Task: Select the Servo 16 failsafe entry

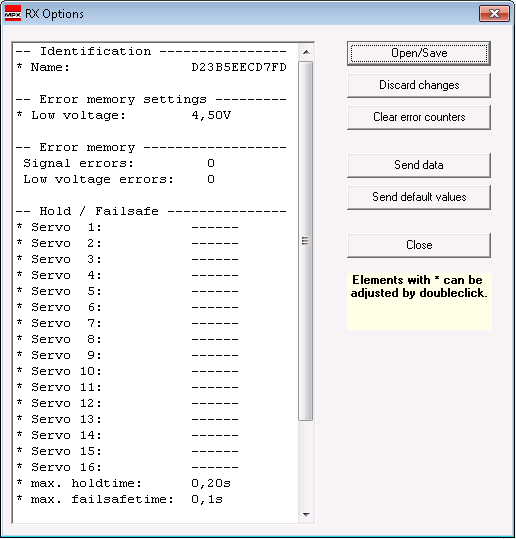Action: coord(127,467)
